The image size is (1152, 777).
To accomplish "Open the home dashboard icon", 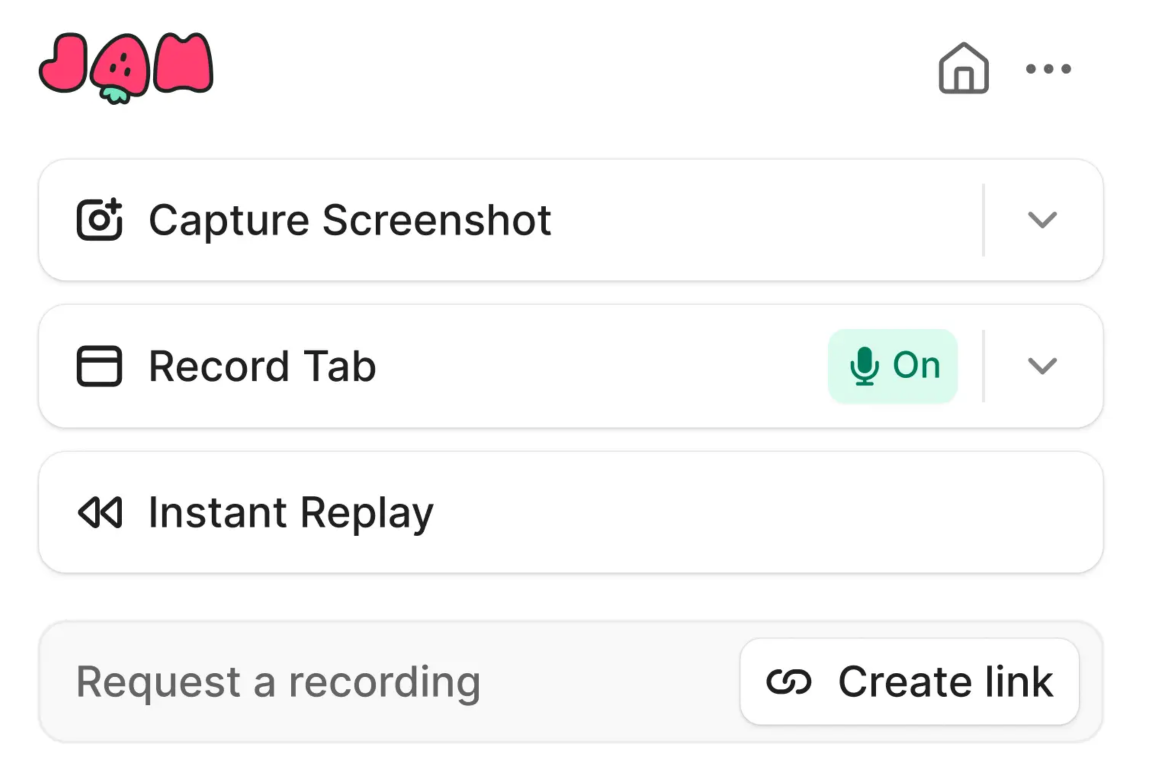I will click(963, 68).
